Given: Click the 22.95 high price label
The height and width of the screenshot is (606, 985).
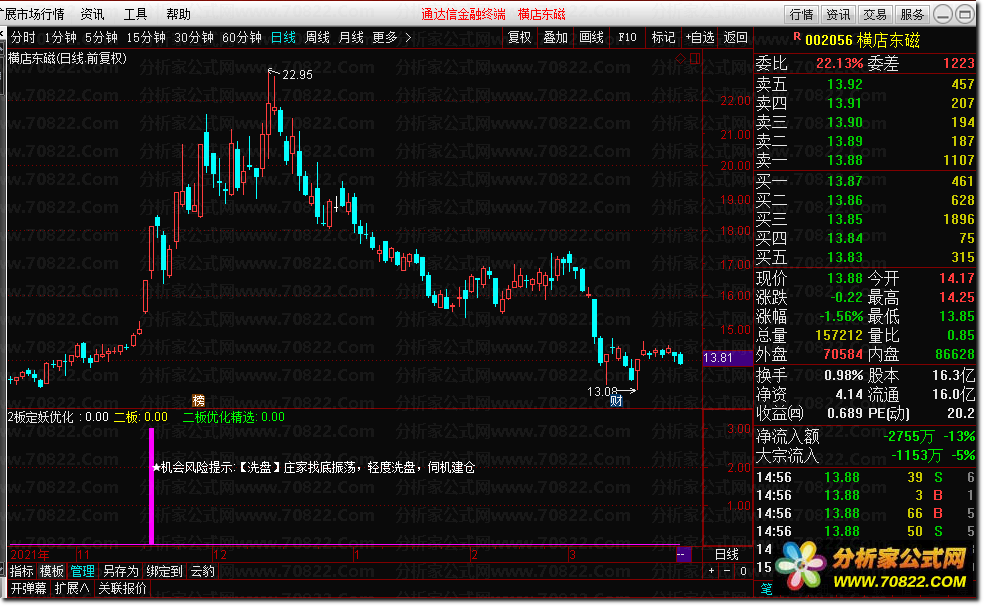Looking at the screenshot, I should click(297, 75).
